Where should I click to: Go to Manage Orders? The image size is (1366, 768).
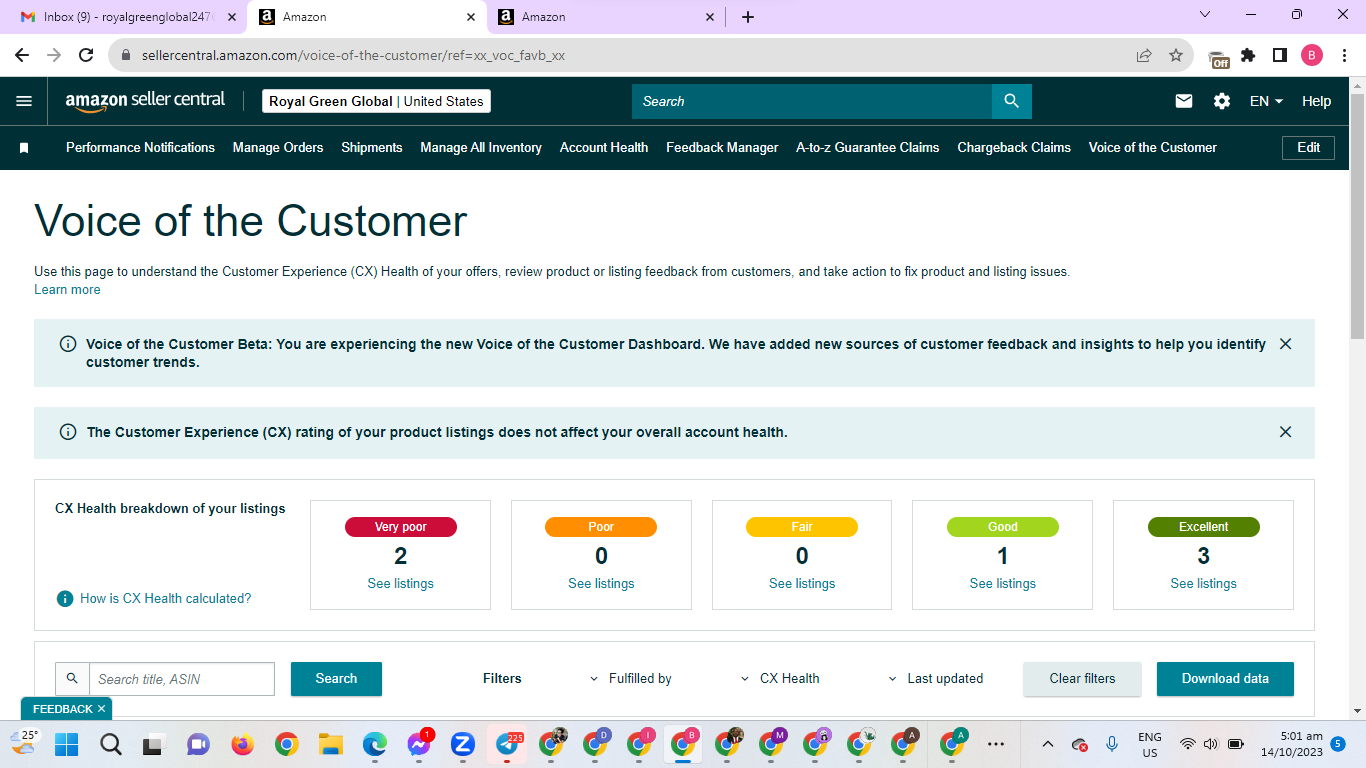coord(278,148)
